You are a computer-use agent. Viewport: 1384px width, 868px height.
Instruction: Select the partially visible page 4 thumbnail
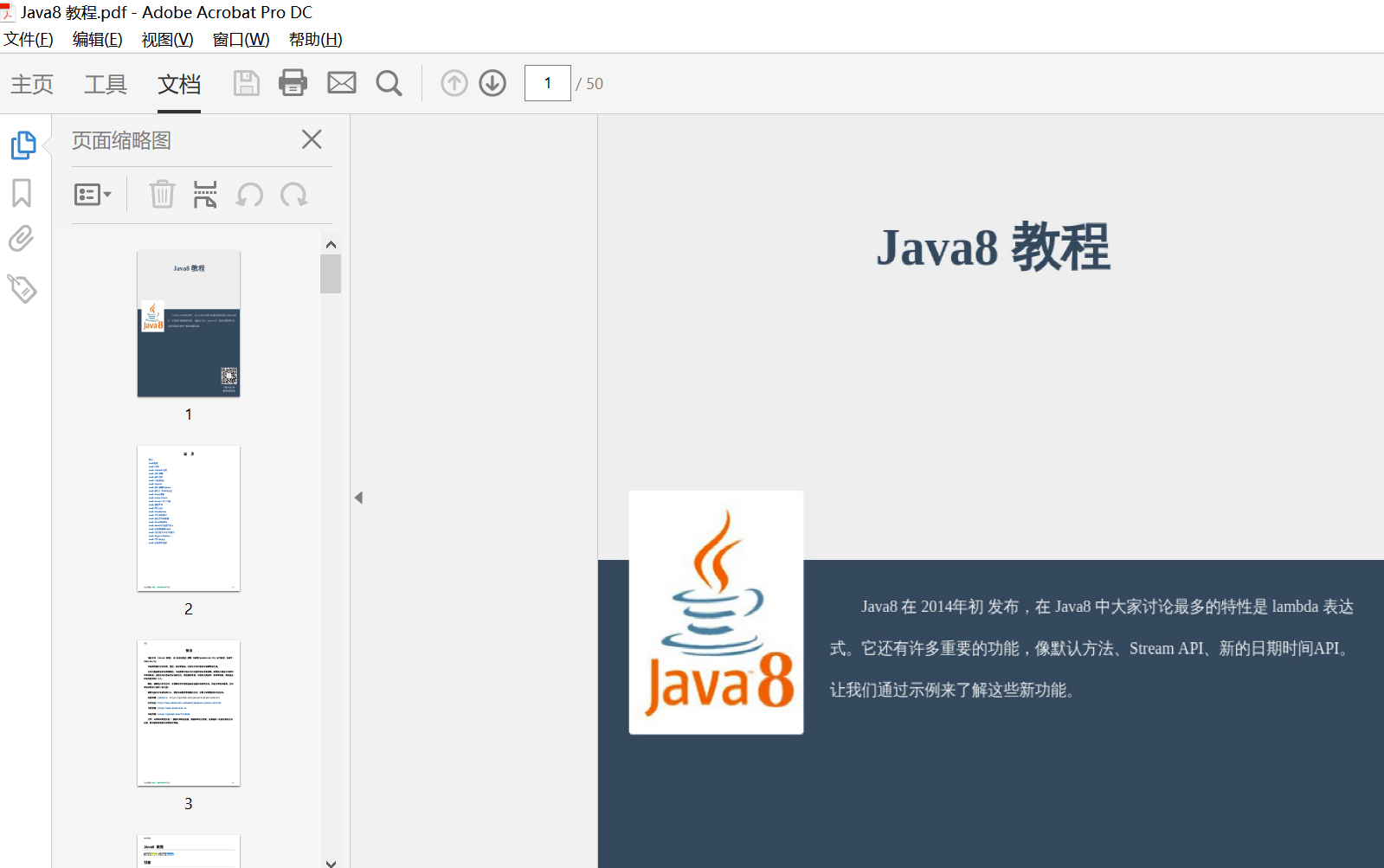pyautogui.click(x=189, y=851)
